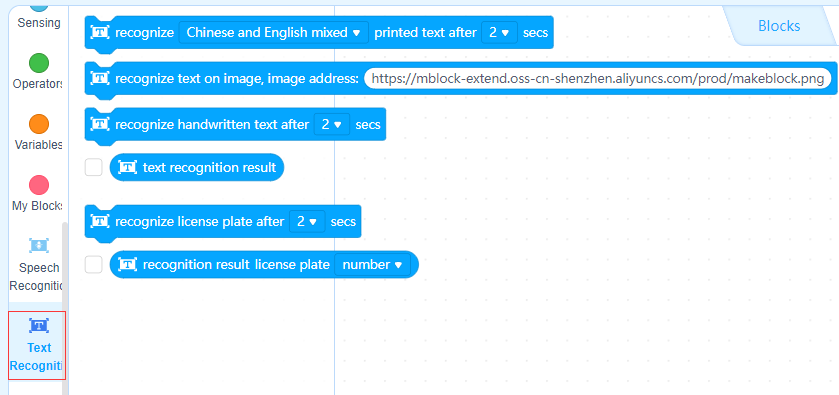Open handwritten text seconds dropdown
Screen dimensions: 839x395
pyautogui.click(x=332, y=125)
